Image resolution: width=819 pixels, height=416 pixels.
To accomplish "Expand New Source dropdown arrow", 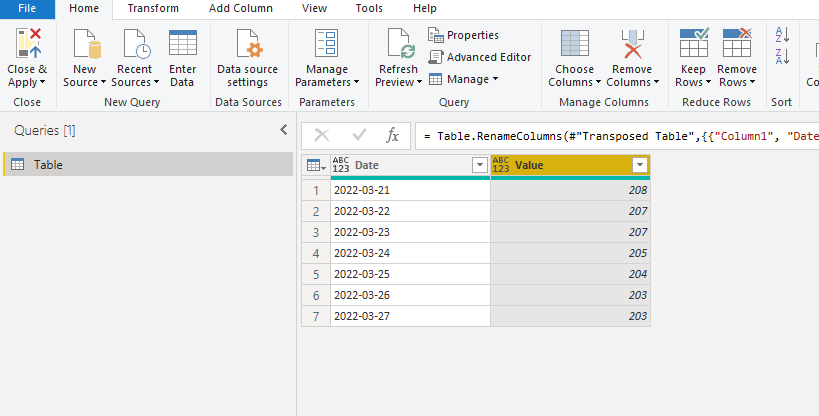I will [103, 83].
